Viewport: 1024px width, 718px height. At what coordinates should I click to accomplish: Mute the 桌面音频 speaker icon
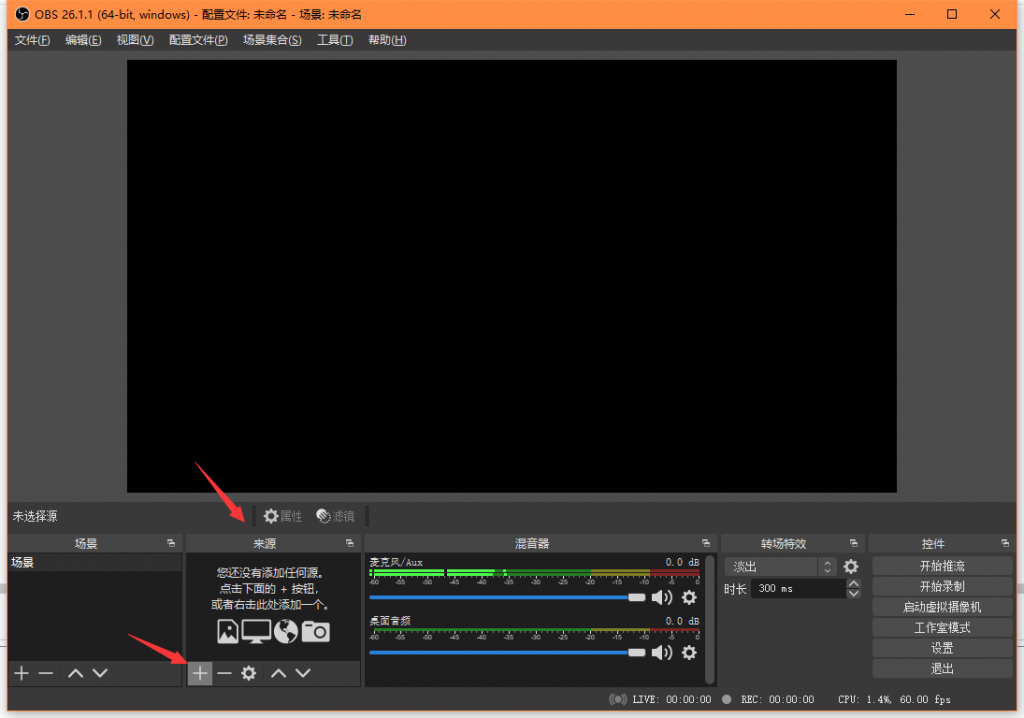click(x=662, y=652)
